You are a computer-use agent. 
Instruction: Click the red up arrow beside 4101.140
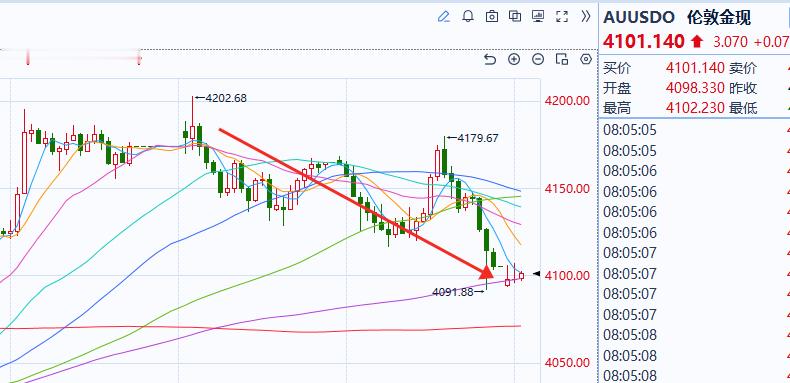tap(697, 41)
